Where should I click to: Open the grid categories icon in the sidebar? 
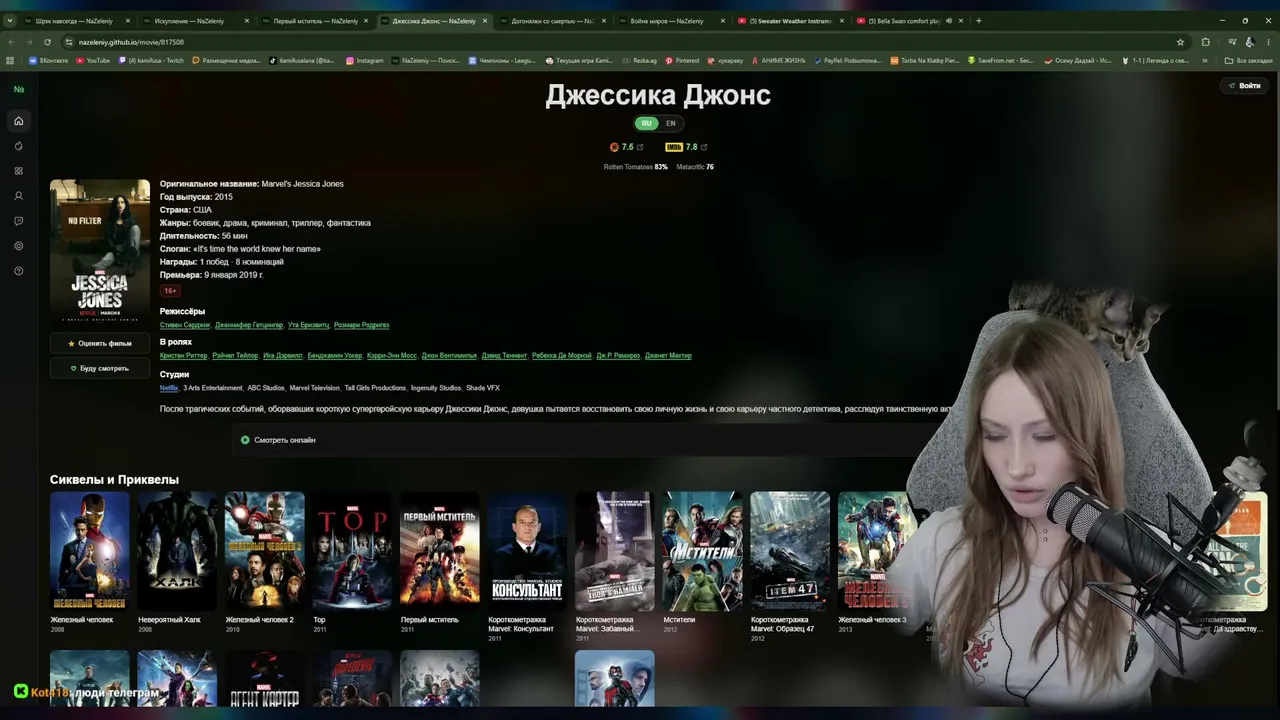(18, 171)
